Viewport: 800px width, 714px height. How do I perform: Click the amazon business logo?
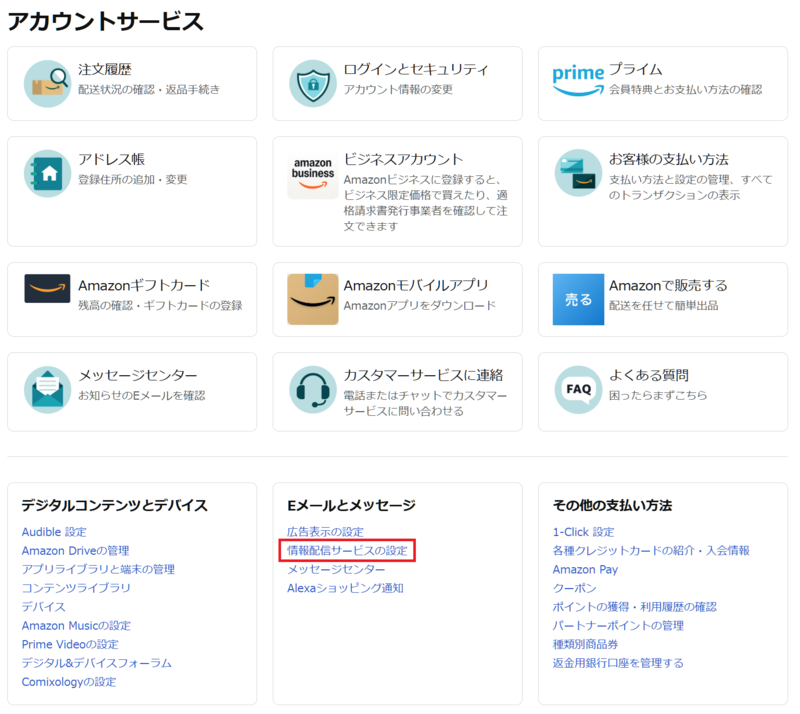point(313,175)
